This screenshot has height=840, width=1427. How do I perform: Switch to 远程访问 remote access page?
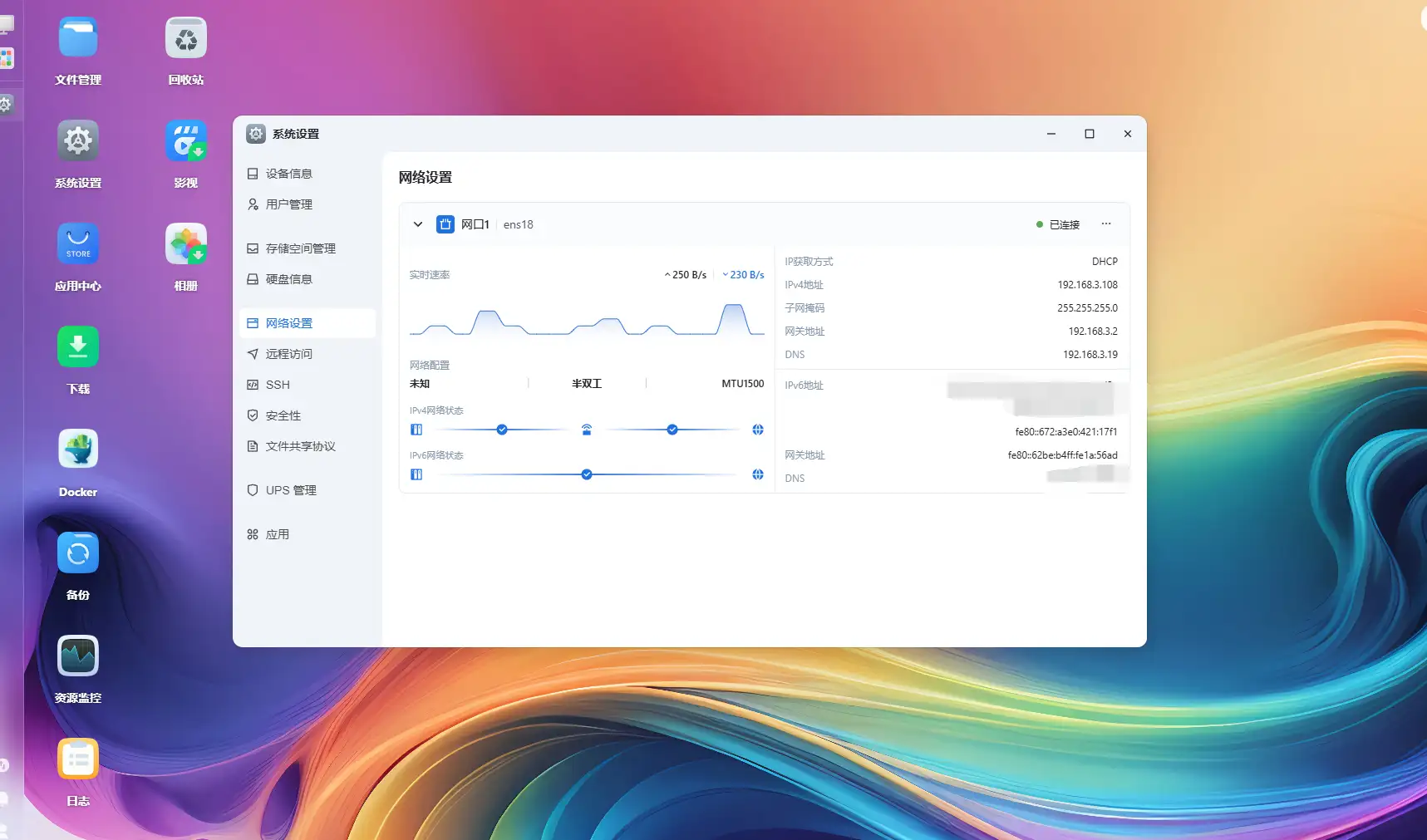pos(288,354)
